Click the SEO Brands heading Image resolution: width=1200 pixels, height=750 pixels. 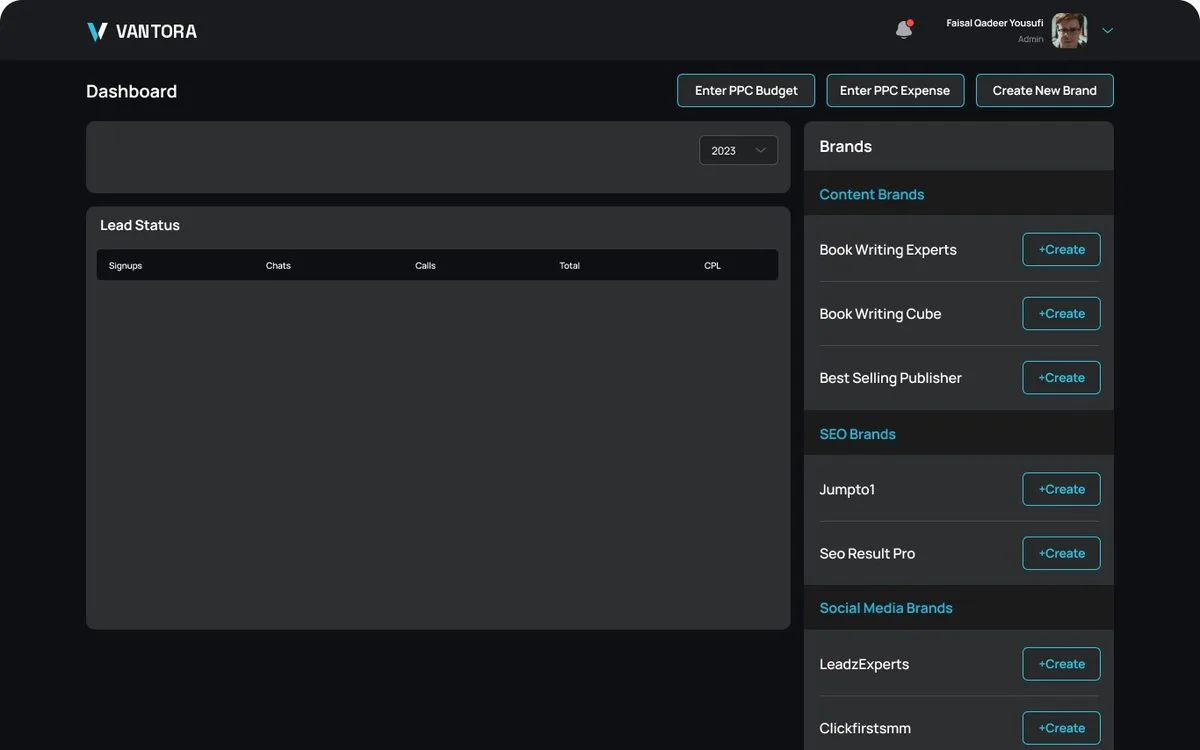tap(857, 434)
